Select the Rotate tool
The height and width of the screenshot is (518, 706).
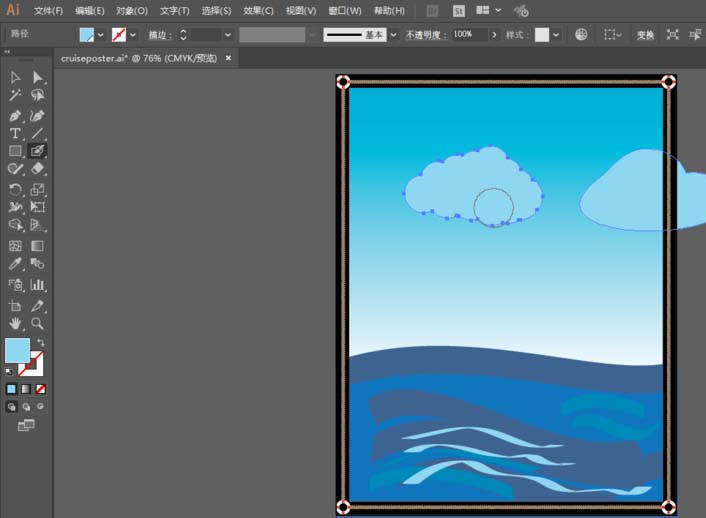click(x=15, y=190)
